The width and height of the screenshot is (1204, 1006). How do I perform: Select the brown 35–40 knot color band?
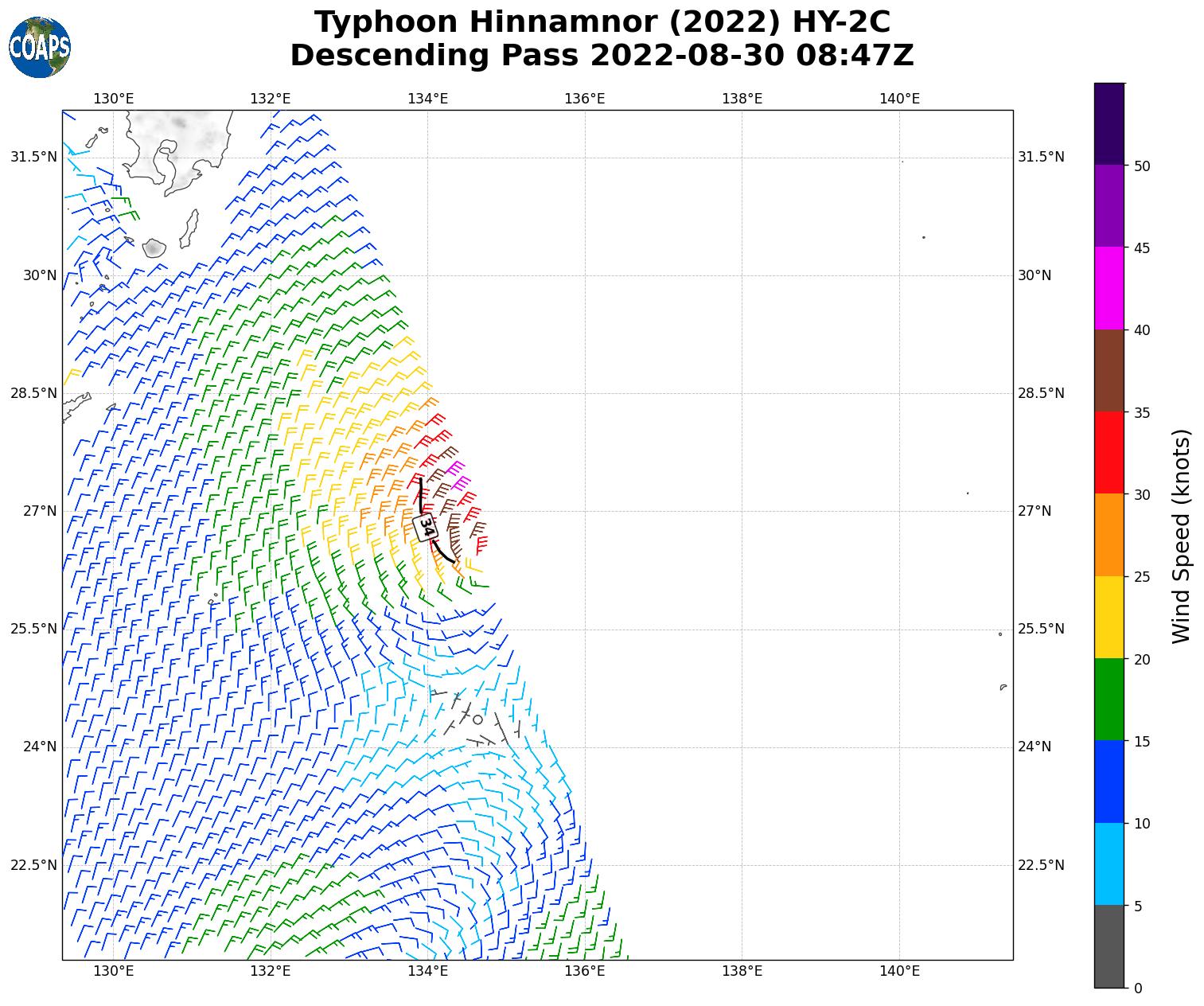pyautogui.click(x=1109, y=370)
